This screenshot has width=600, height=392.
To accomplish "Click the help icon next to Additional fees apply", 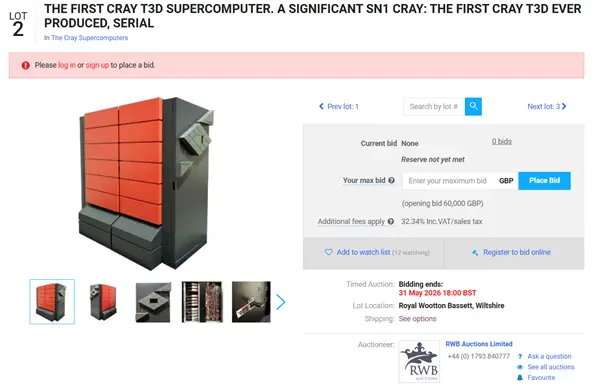I will (390, 221).
